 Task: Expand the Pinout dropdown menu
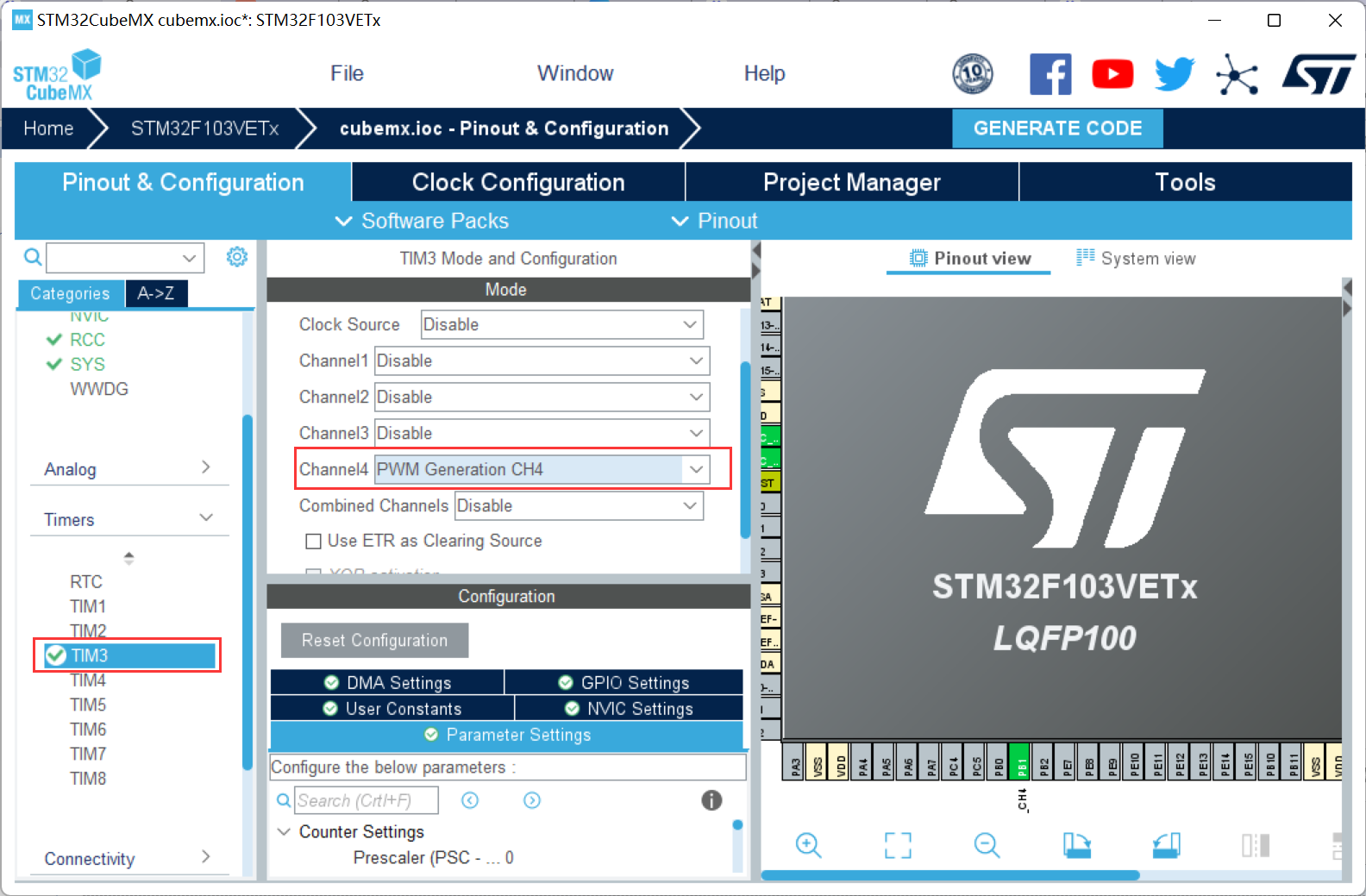tap(714, 221)
